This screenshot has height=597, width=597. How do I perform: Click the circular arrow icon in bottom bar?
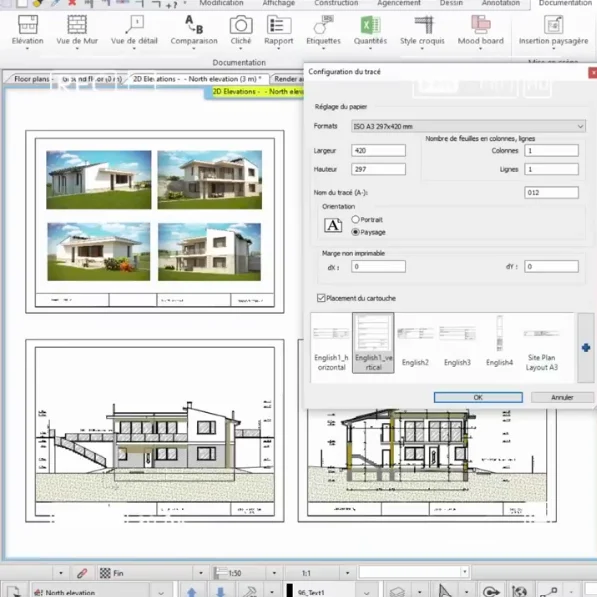click(x=491, y=592)
